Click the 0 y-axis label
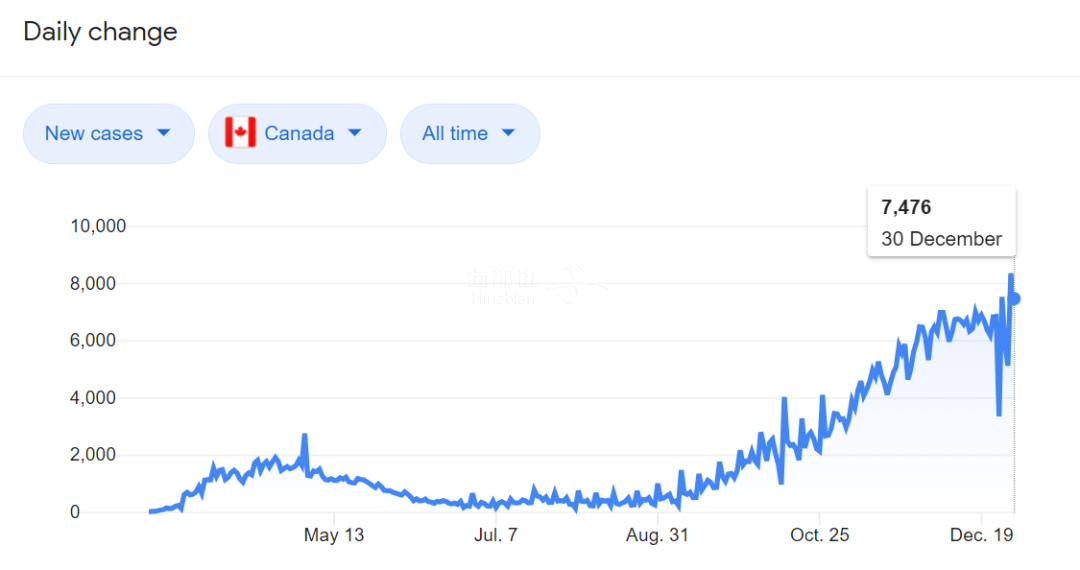Viewport: 1080px width, 570px height. pyautogui.click(x=120, y=512)
